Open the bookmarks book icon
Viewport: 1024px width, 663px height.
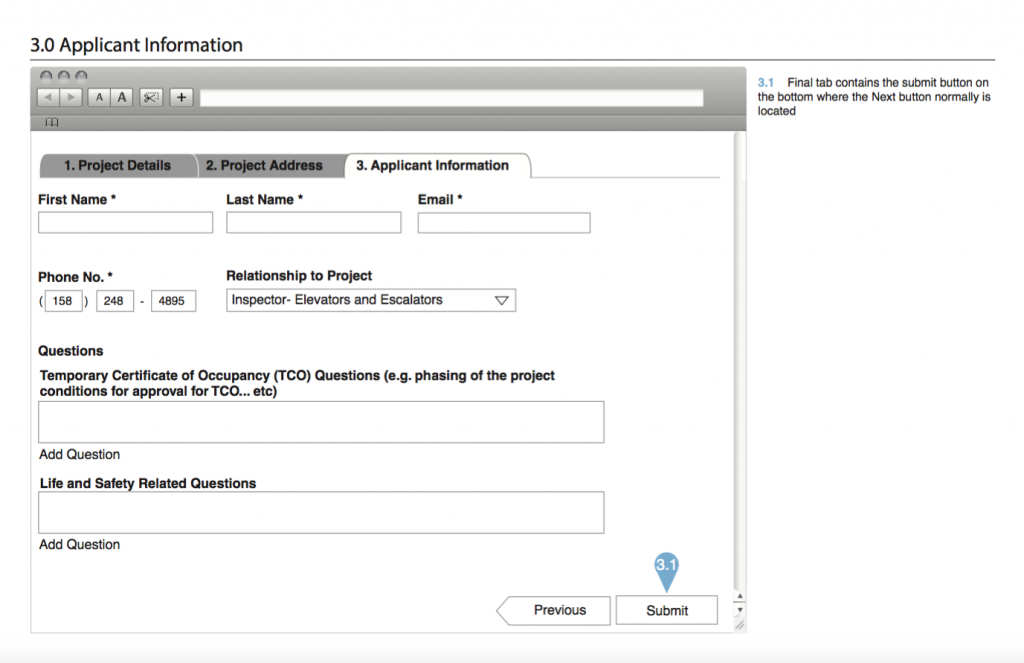[x=52, y=123]
